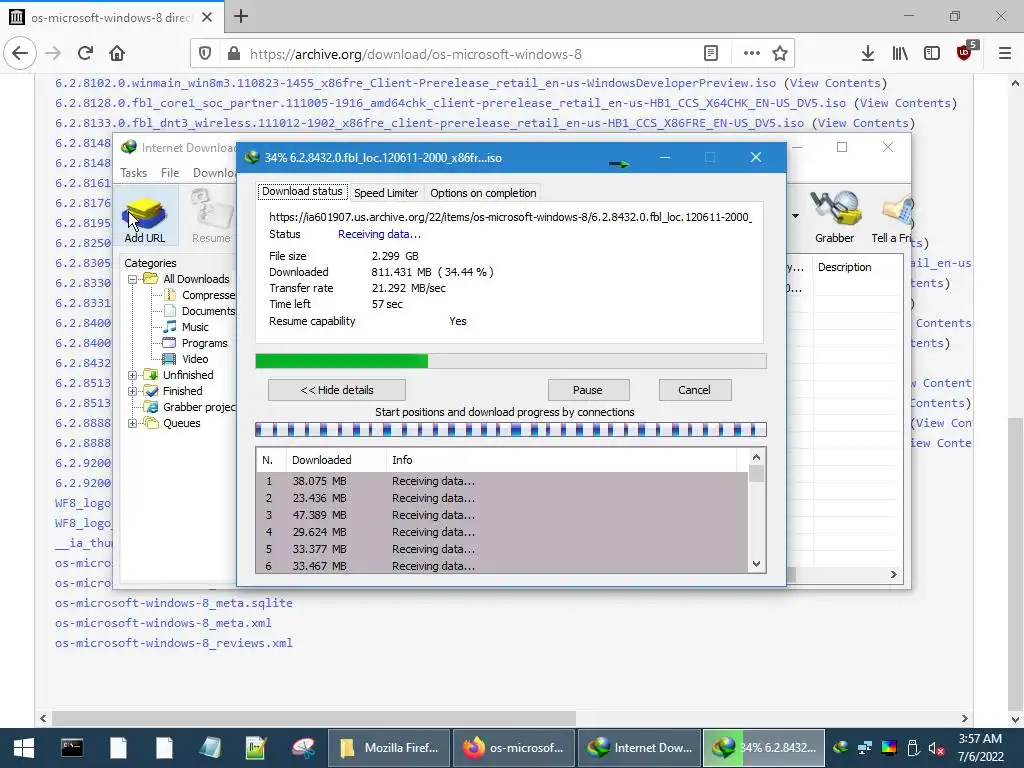Open page actions three-dot menu
Image resolution: width=1024 pixels, height=768 pixels.
752,54
